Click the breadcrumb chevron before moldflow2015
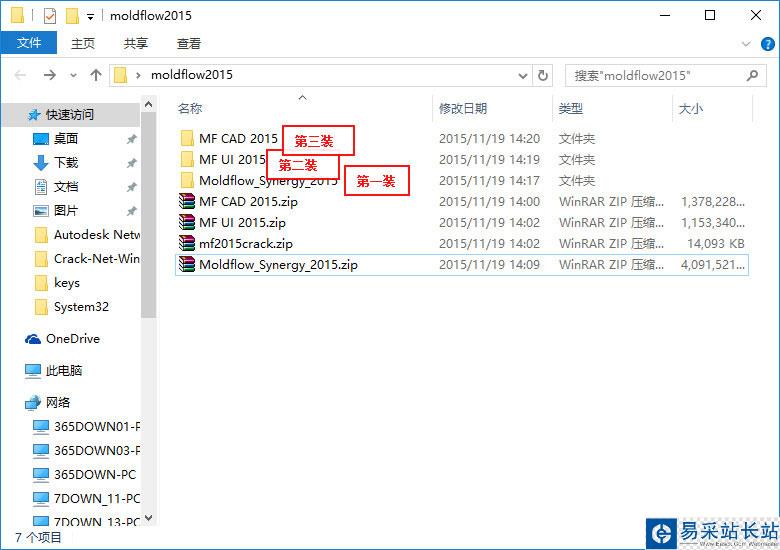Image resolution: width=780 pixels, height=550 pixels. pyautogui.click(x=138, y=76)
